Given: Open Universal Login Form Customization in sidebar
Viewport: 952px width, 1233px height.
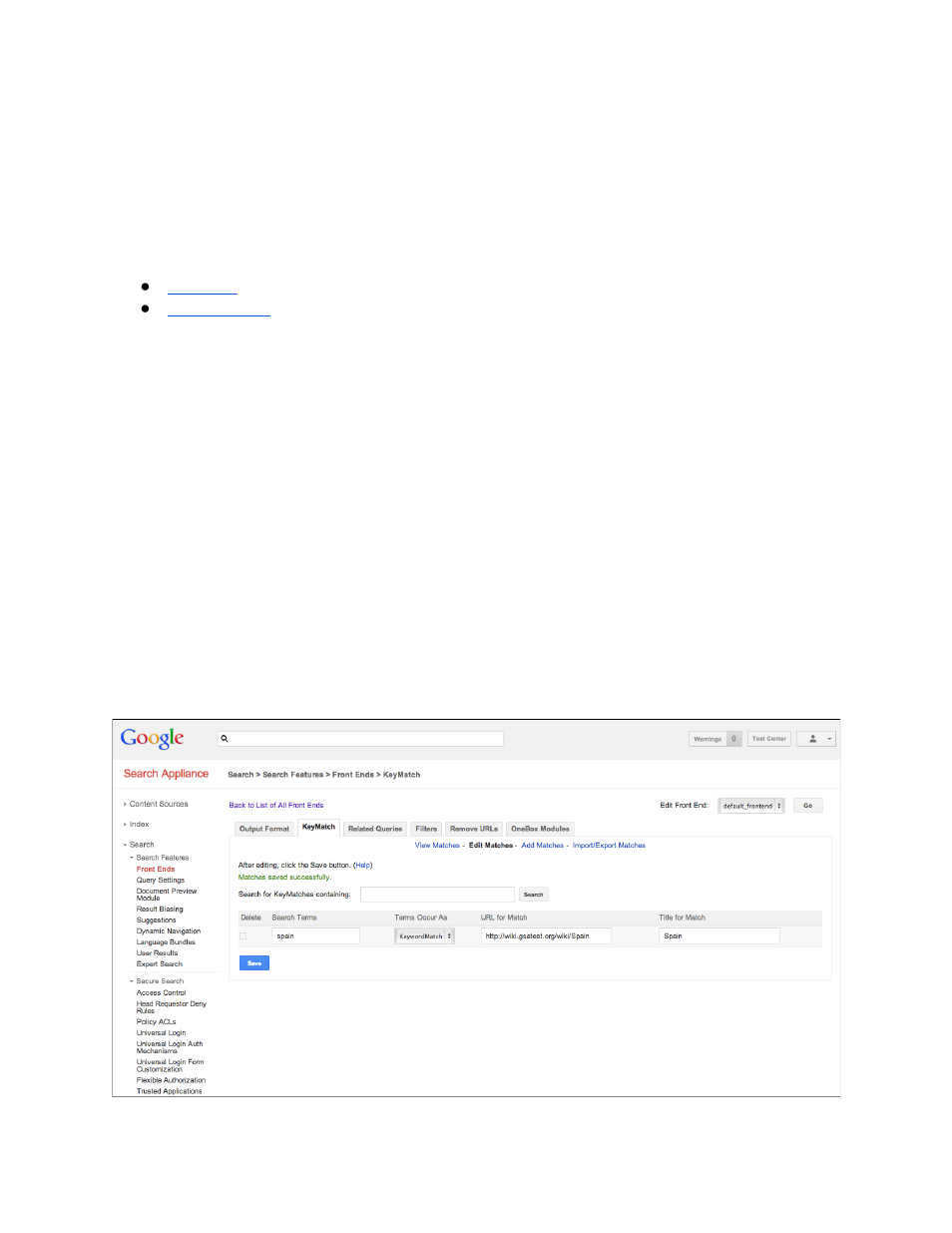Looking at the screenshot, I should [x=171, y=1065].
